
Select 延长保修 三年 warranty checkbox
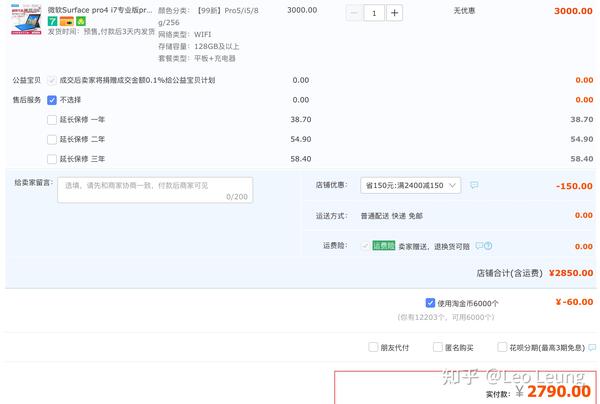(52, 159)
